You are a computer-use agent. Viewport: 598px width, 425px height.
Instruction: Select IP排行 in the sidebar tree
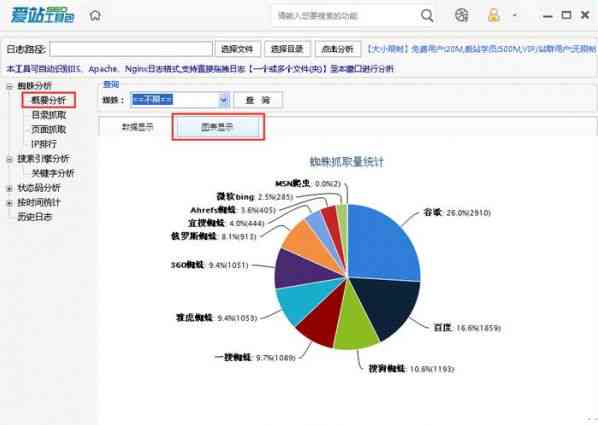(x=44, y=144)
